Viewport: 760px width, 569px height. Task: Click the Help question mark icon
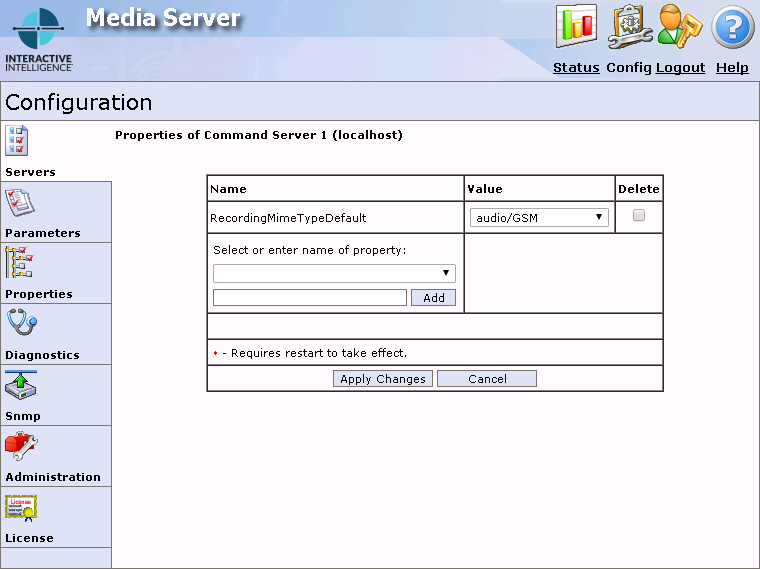(732, 27)
